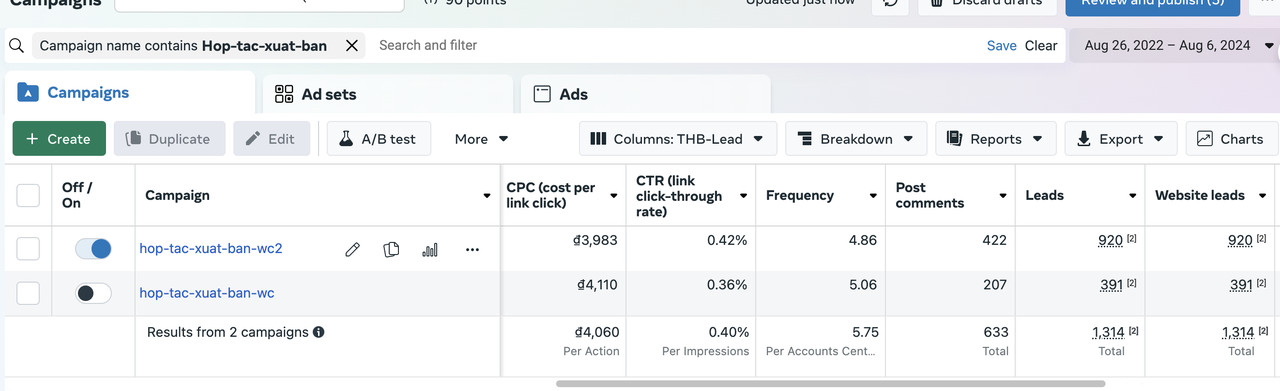Click the info icon beside Results from 2 campaigns
The image size is (1280, 391).
[x=319, y=332]
